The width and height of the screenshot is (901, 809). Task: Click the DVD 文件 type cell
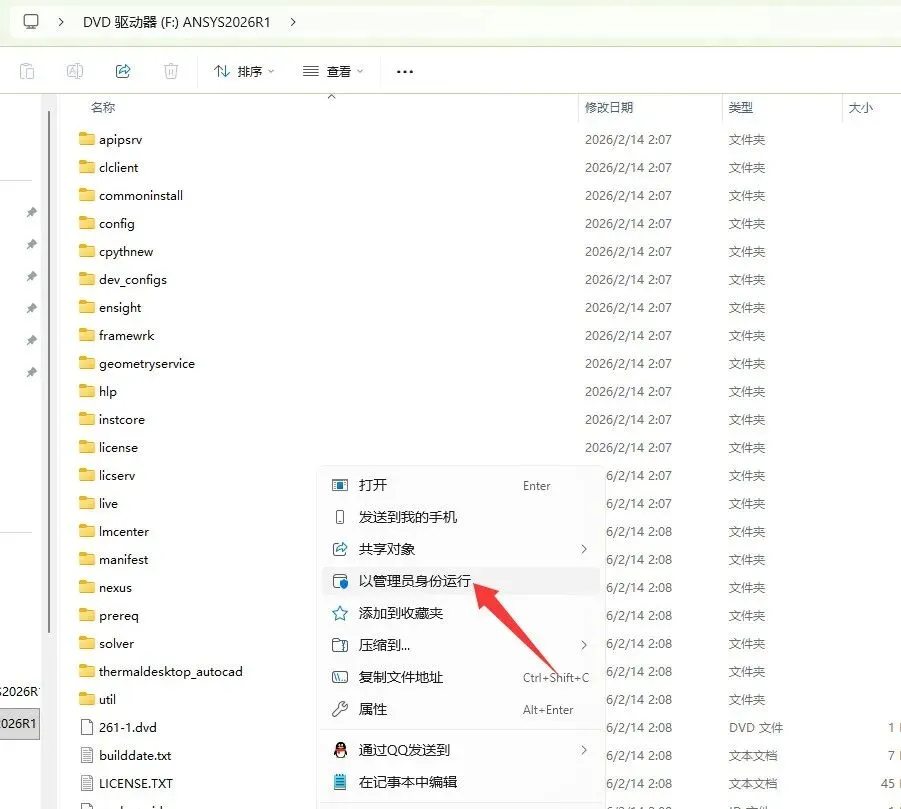pyautogui.click(x=756, y=727)
